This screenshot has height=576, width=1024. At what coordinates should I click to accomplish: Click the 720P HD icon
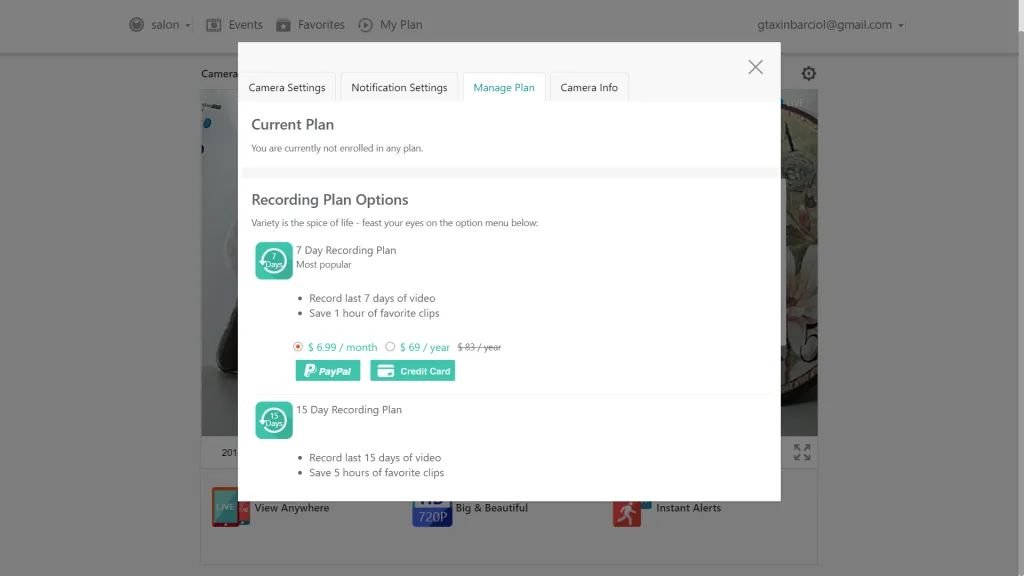point(431,511)
